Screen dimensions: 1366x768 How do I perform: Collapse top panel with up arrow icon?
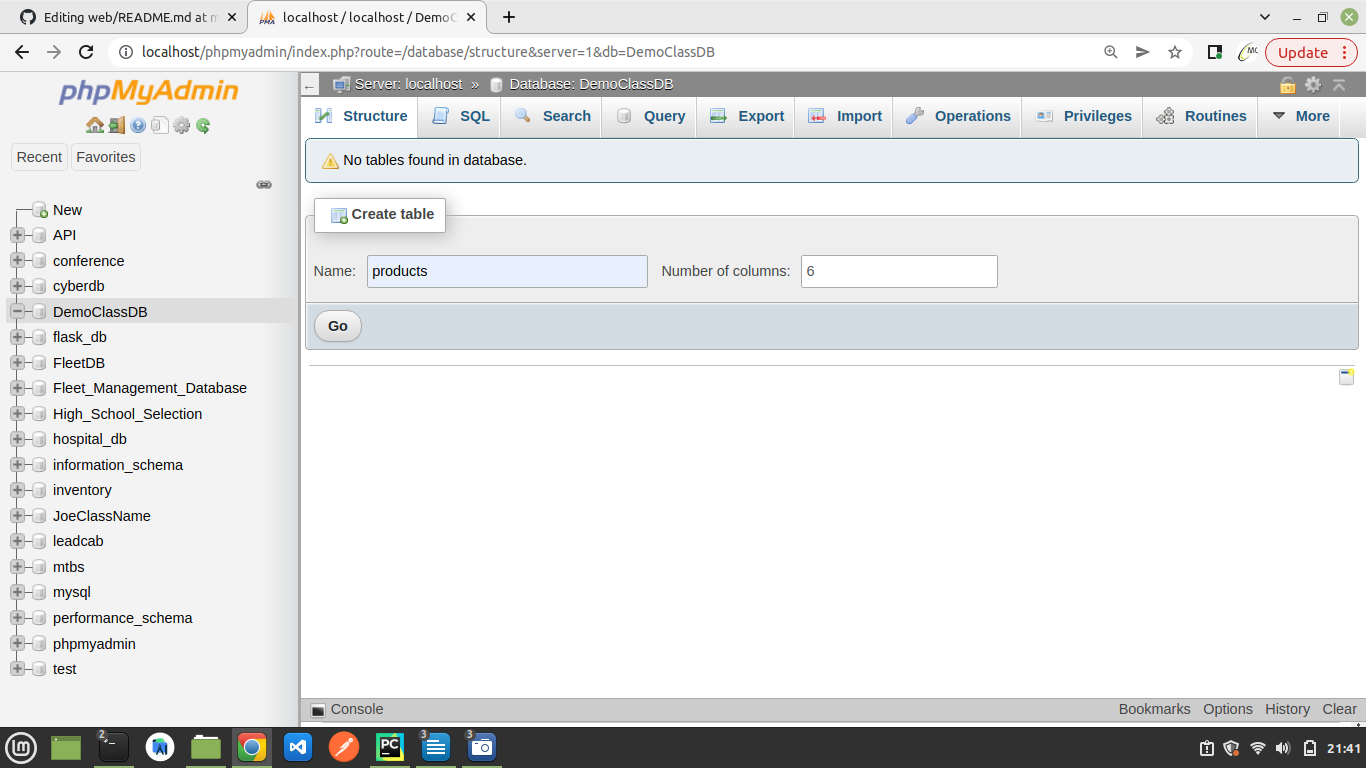click(1339, 85)
